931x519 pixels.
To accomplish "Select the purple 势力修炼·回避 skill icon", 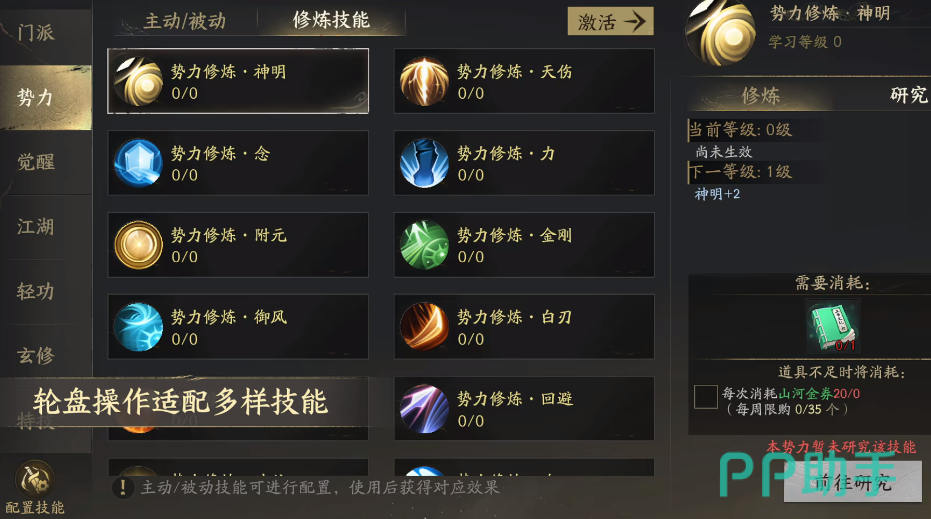I will [x=424, y=409].
